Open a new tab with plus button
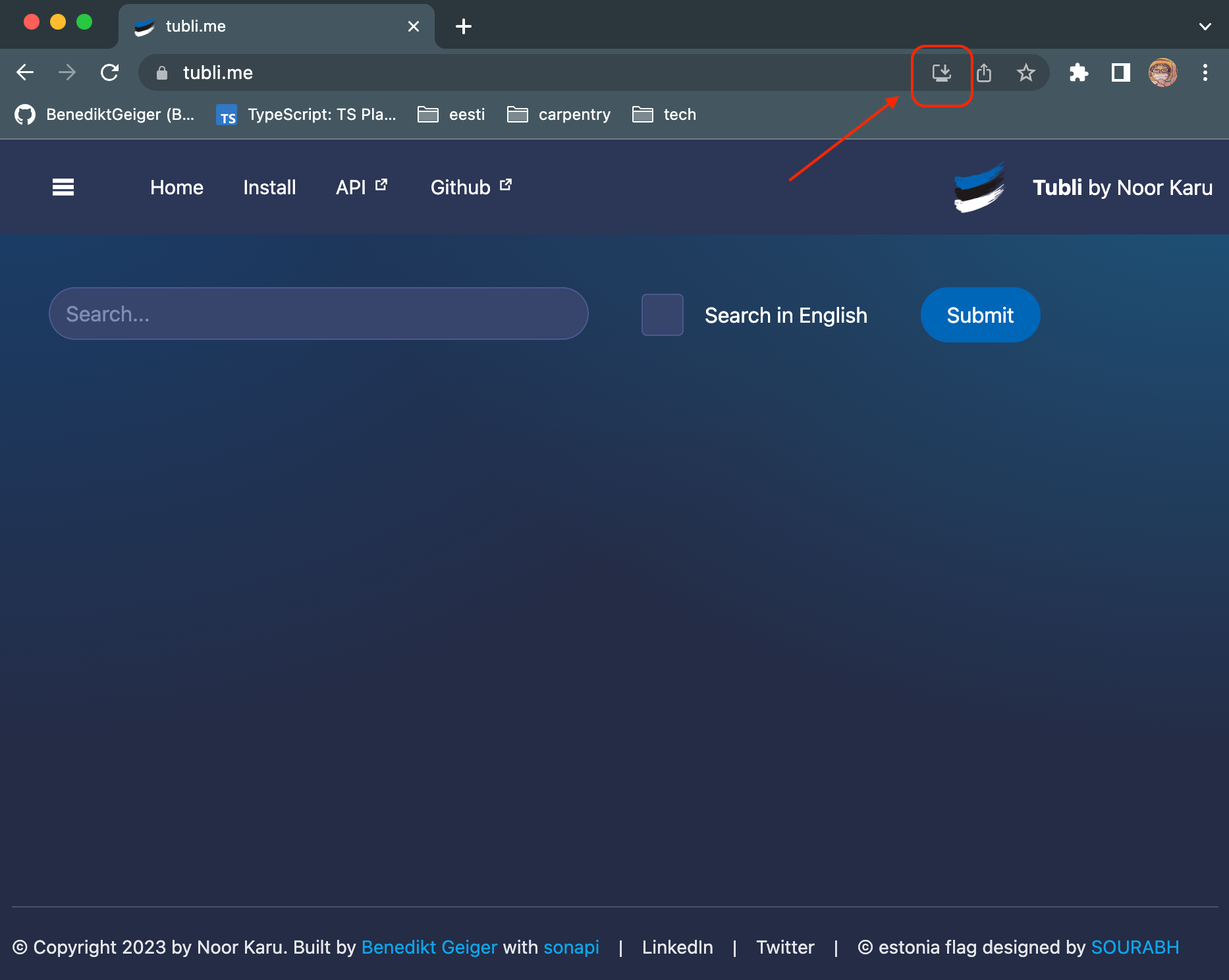The height and width of the screenshot is (980, 1229). point(464,26)
